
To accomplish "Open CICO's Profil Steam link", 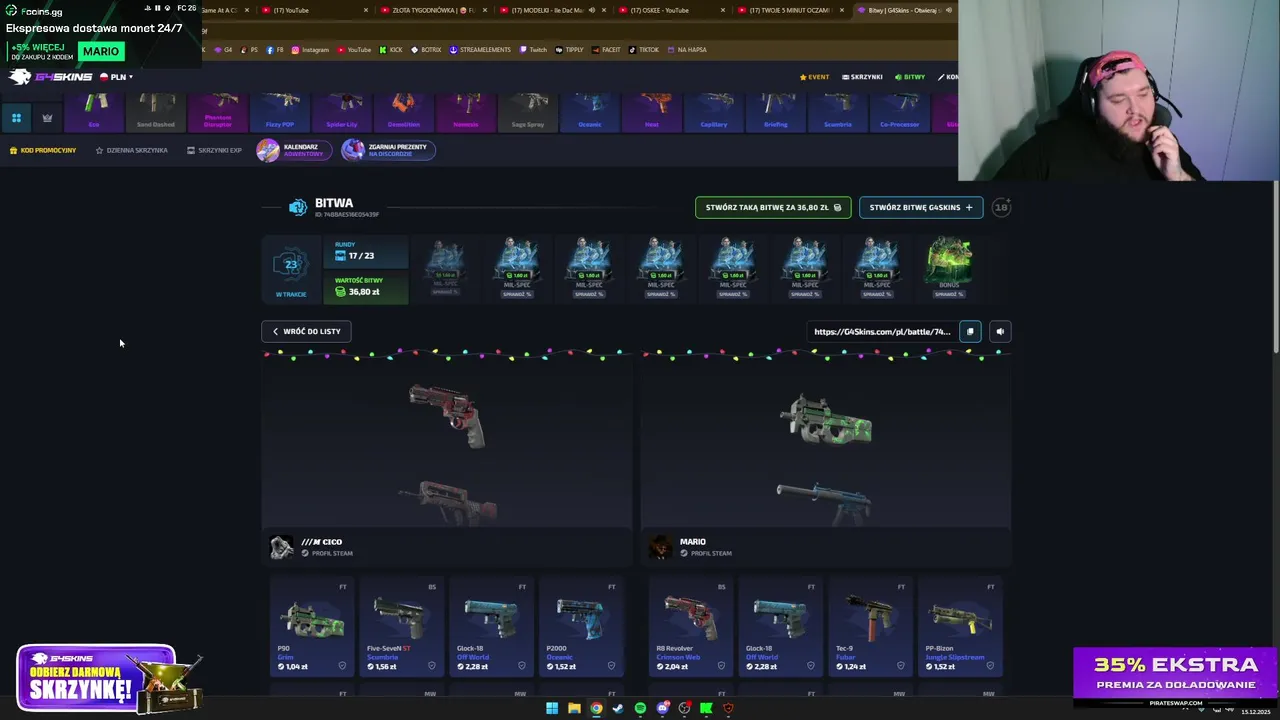I will pos(327,553).
